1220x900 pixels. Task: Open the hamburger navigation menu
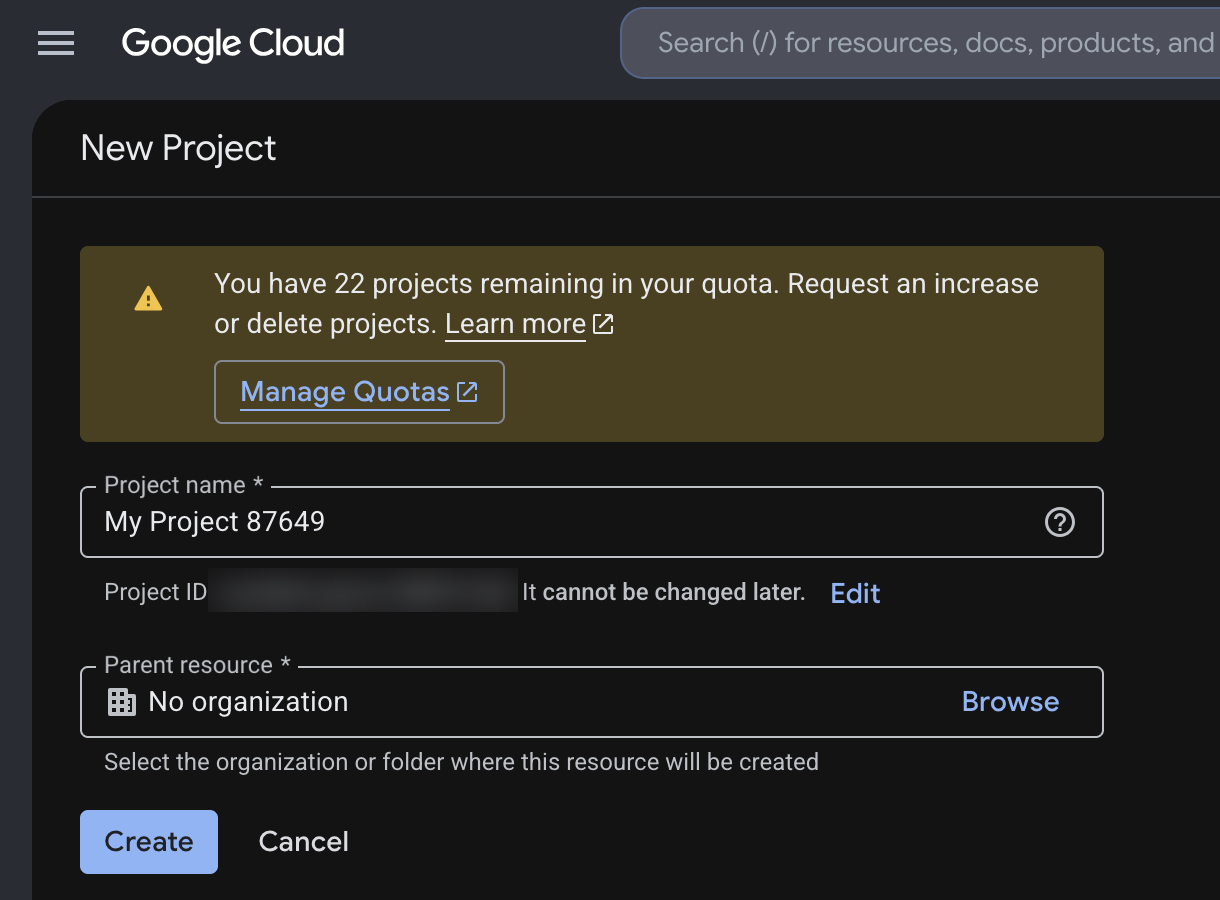pyautogui.click(x=56, y=43)
